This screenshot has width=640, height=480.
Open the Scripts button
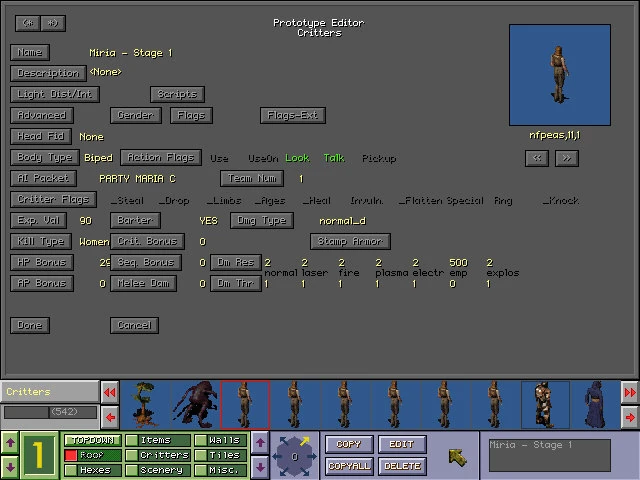(x=177, y=94)
